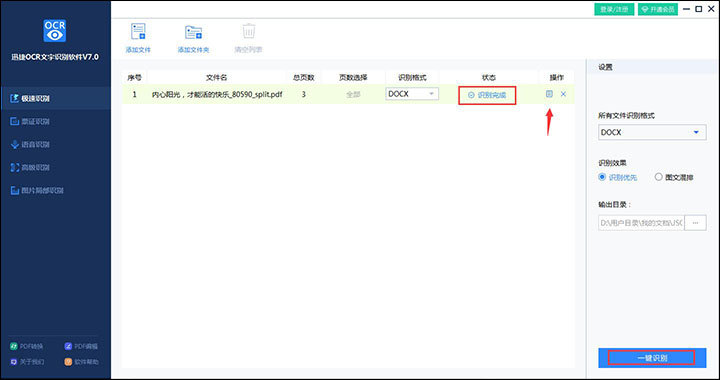Click the Clear List trash icon
The image size is (720, 380).
248,31
